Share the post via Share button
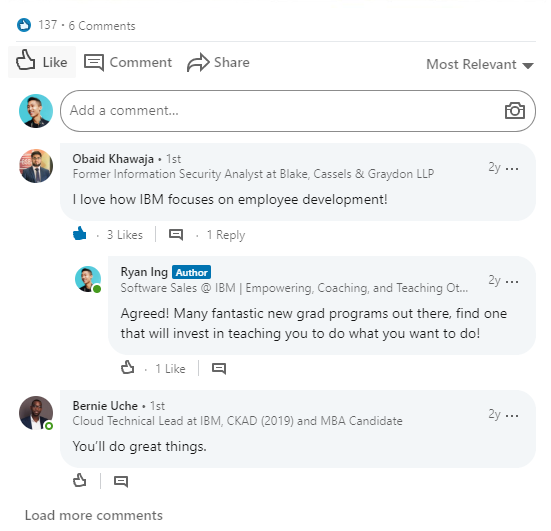551x531 pixels. click(x=218, y=63)
